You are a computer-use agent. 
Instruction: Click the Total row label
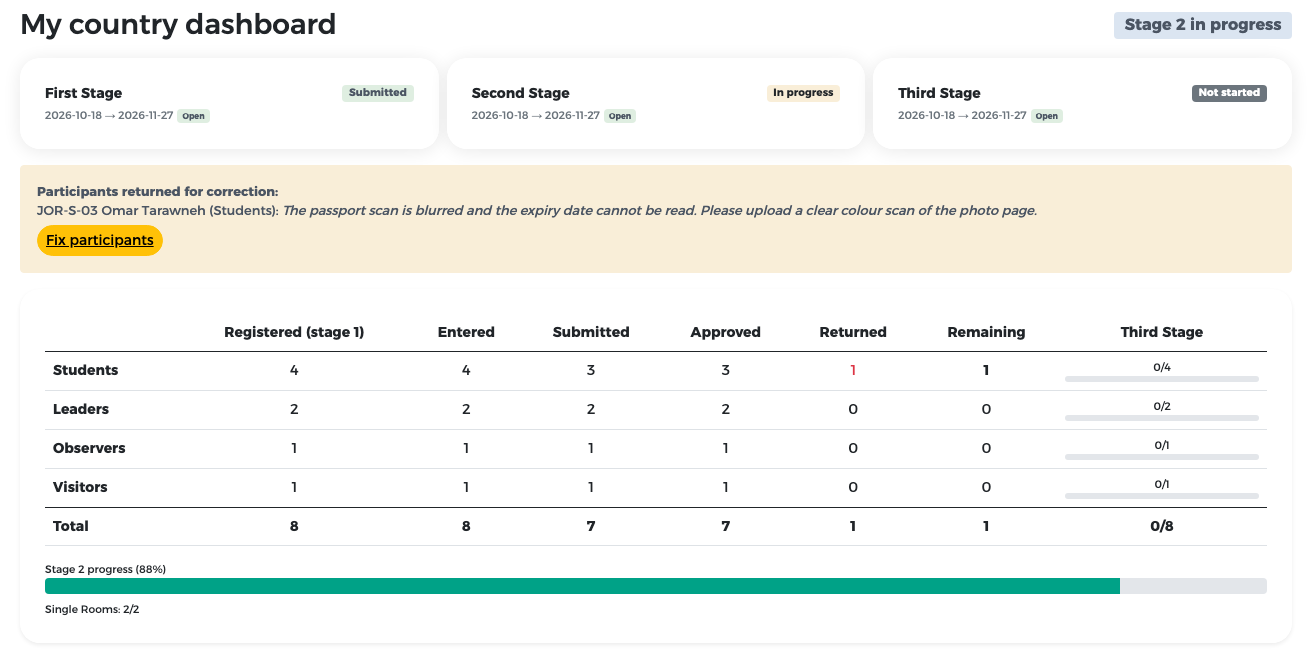[71, 526]
